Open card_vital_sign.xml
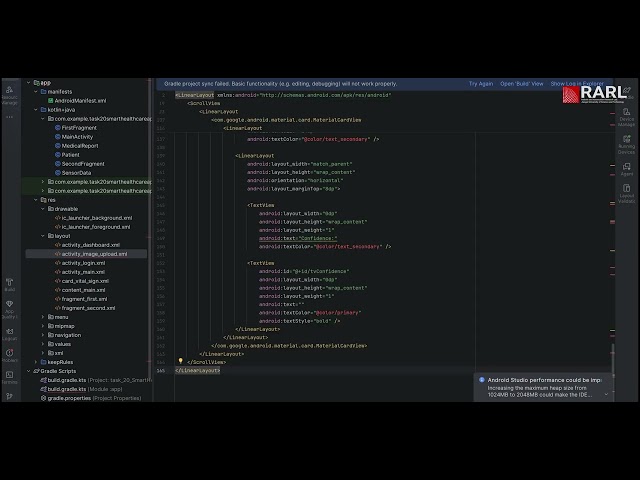 [85, 281]
